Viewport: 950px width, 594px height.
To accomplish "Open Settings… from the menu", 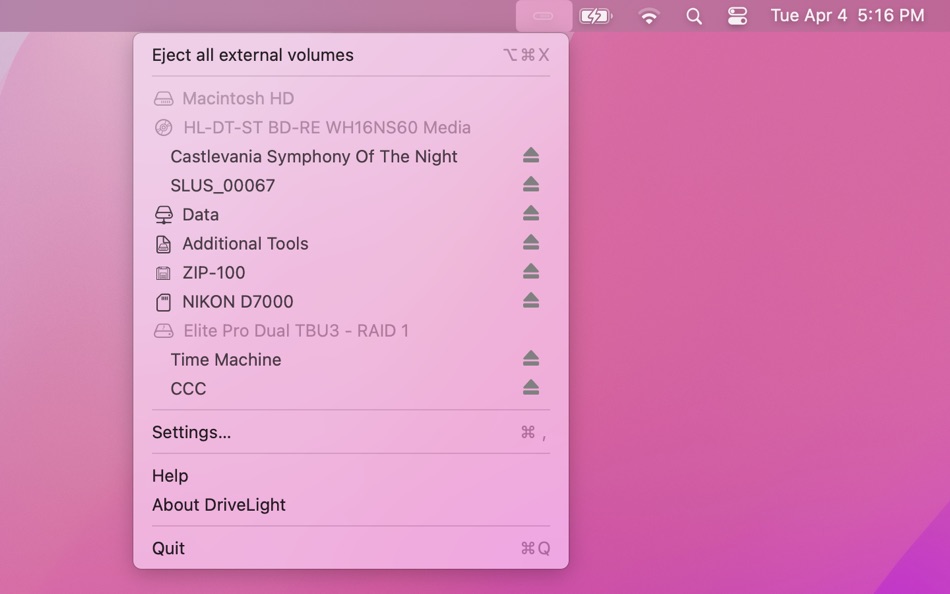I will (x=351, y=432).
